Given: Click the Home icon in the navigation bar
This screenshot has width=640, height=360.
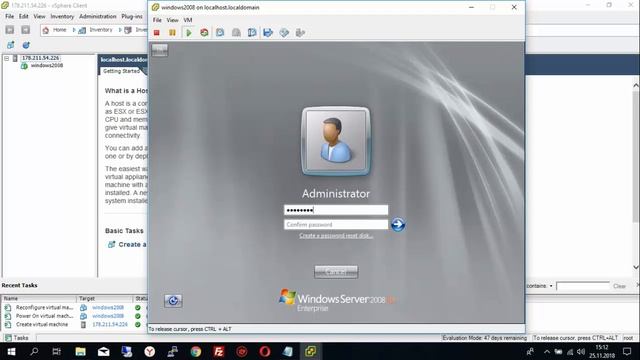Looking at the screenshot, I should [46, 30].
